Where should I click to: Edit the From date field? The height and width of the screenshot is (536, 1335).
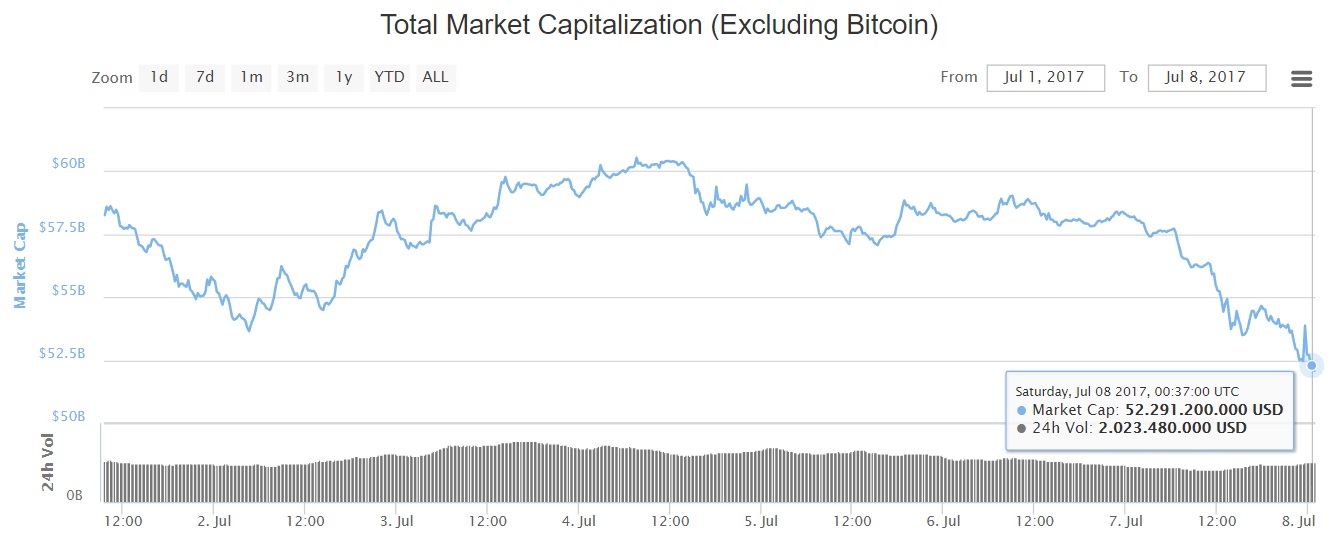click(x=1045, y=77)
